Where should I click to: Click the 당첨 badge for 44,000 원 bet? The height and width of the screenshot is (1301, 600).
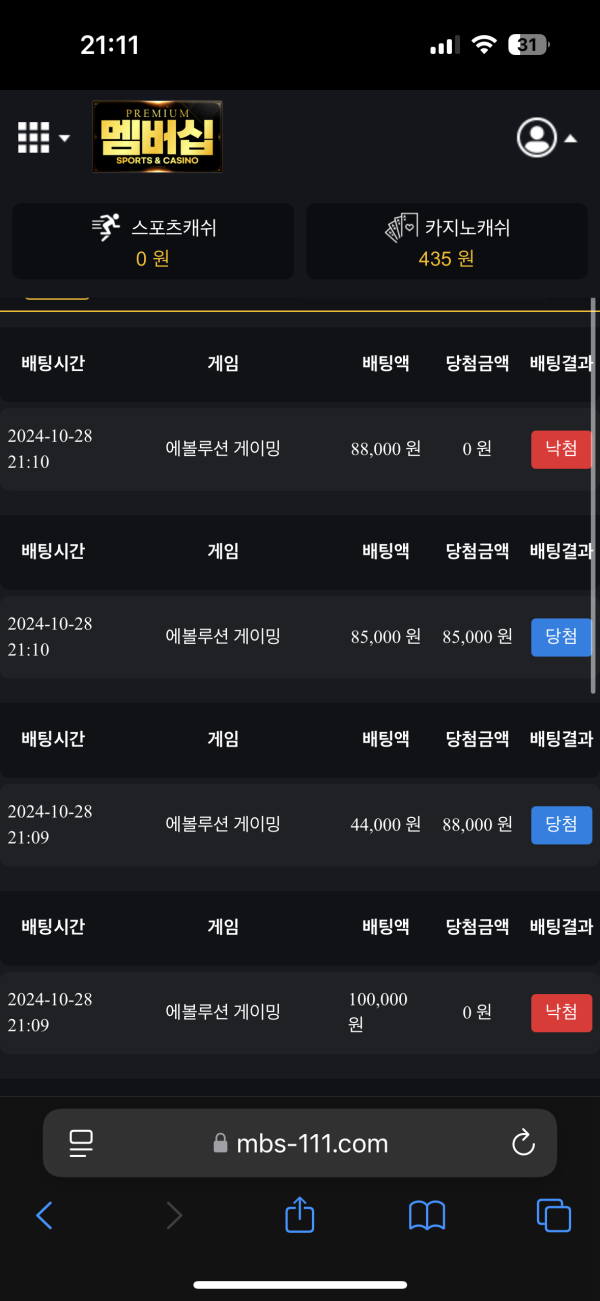pyautogui.click(x=561, y=824)
